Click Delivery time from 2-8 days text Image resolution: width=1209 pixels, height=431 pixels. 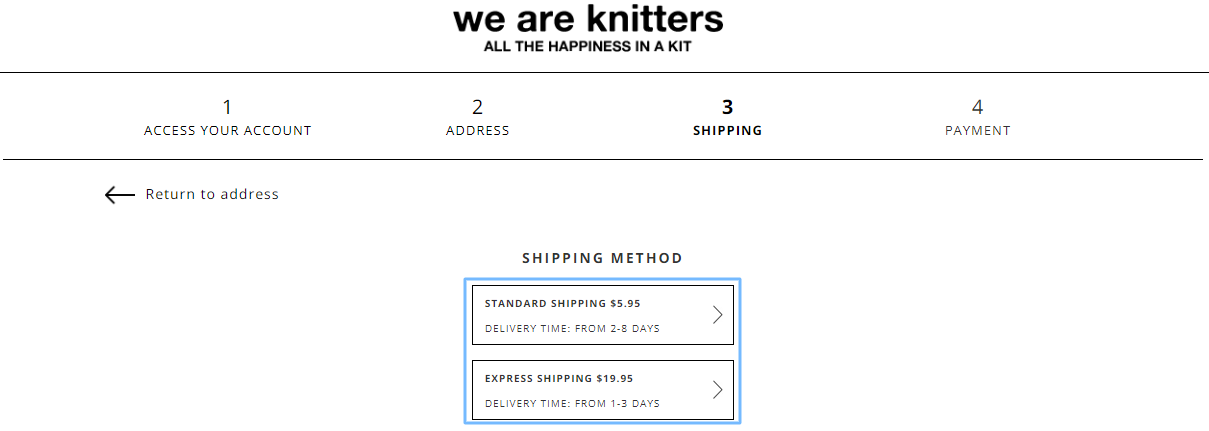[572, 328]
